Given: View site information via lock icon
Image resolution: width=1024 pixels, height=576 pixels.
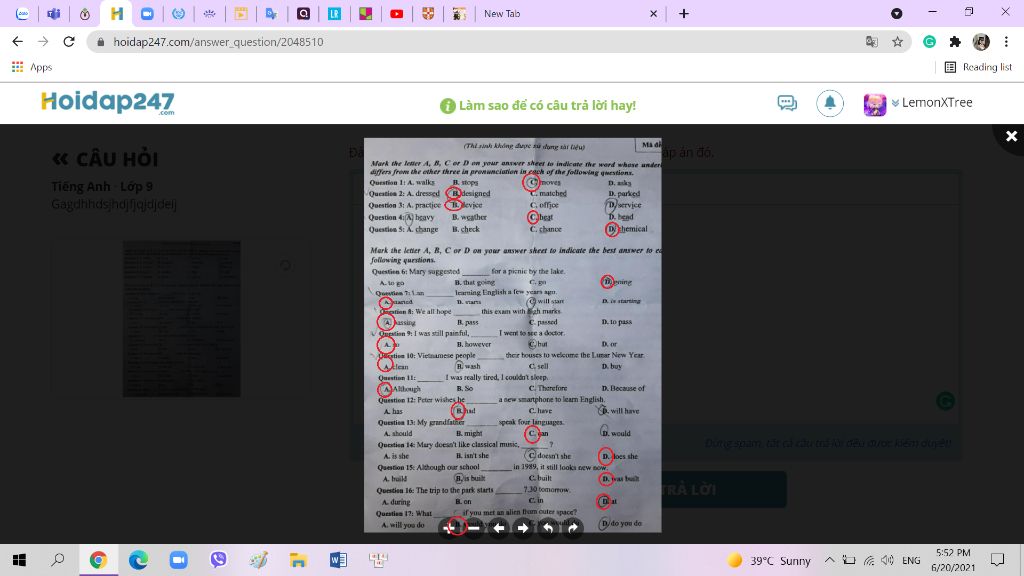Looking at the screenshot, I should click(x=101, y=42).
